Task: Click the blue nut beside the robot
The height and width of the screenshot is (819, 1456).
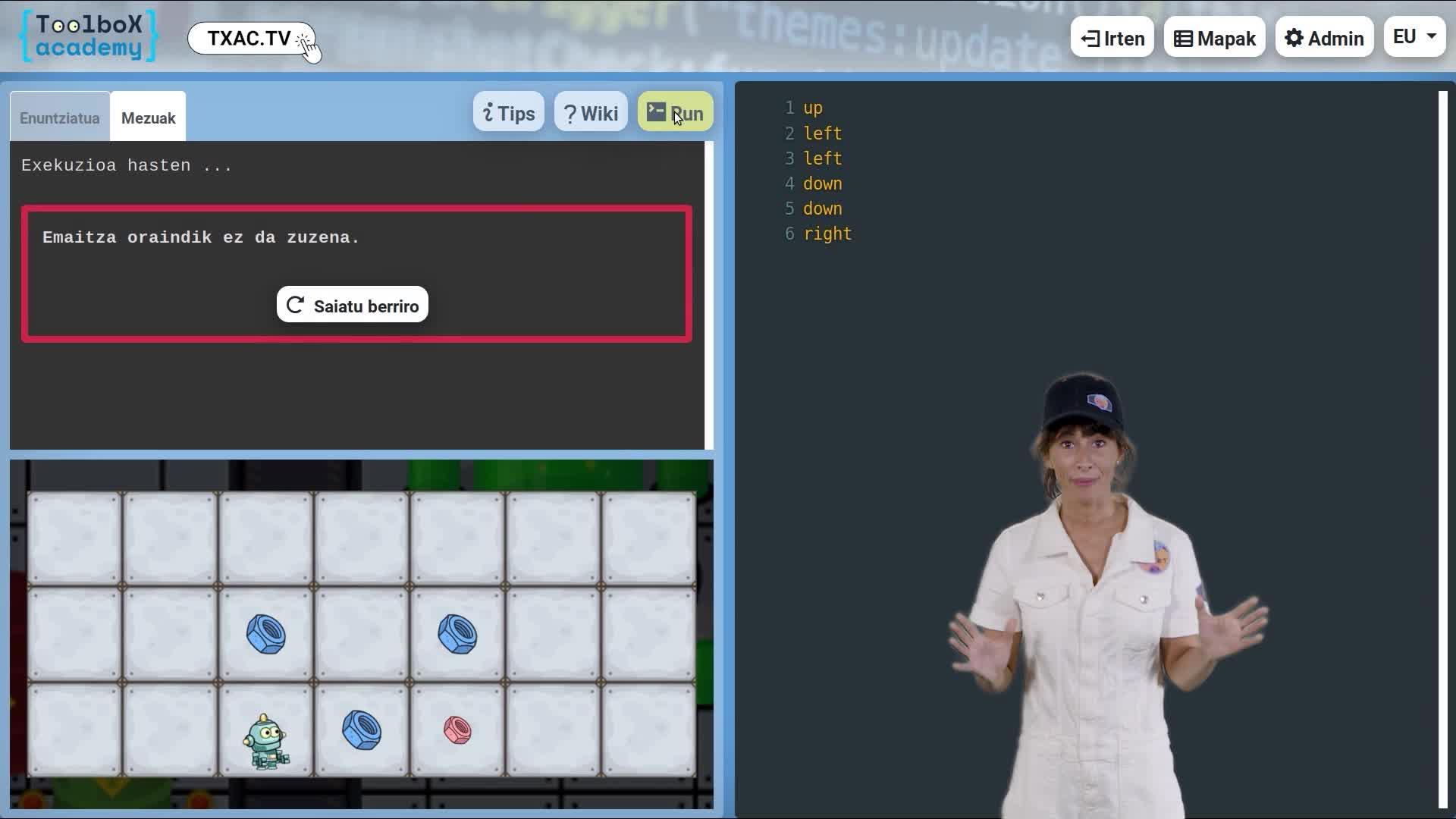Action: 362,730
